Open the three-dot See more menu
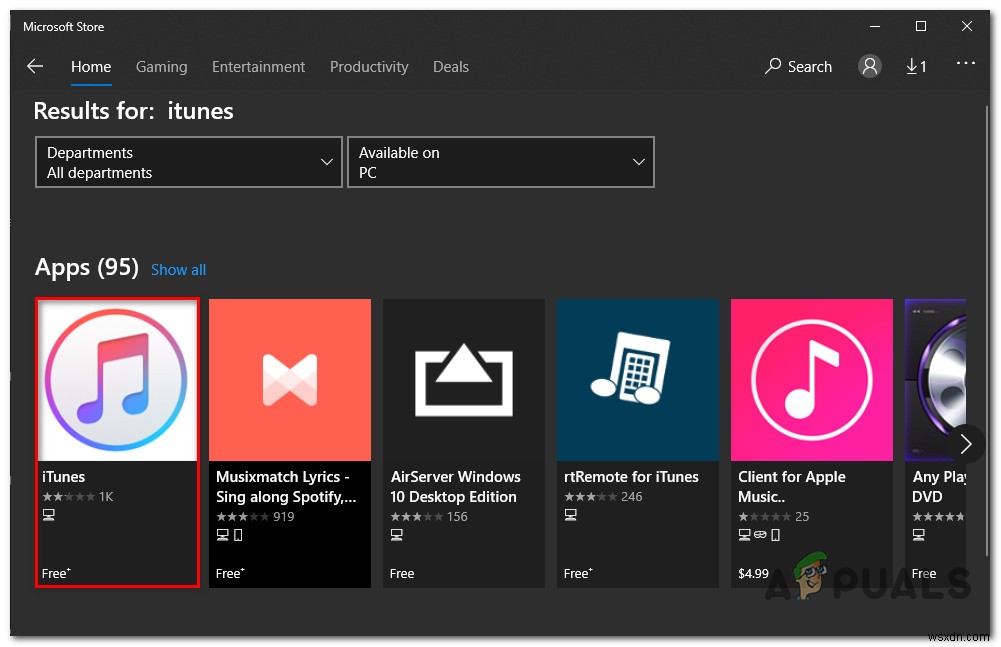Screen dimensions: 1001x647 point(965,64)
